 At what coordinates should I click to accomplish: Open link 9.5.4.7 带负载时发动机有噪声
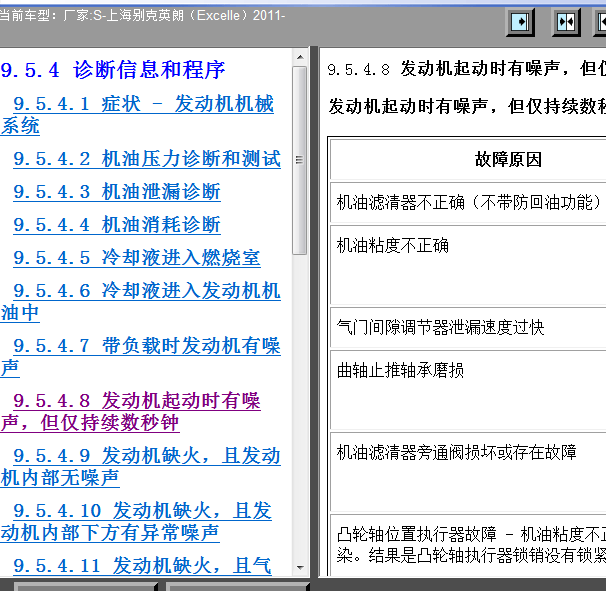click(141, 356)
